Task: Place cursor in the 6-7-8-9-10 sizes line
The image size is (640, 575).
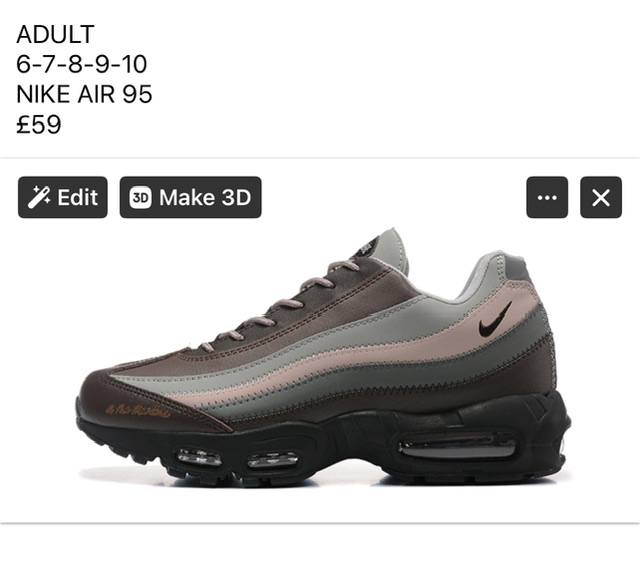Action: click(82, 64)
